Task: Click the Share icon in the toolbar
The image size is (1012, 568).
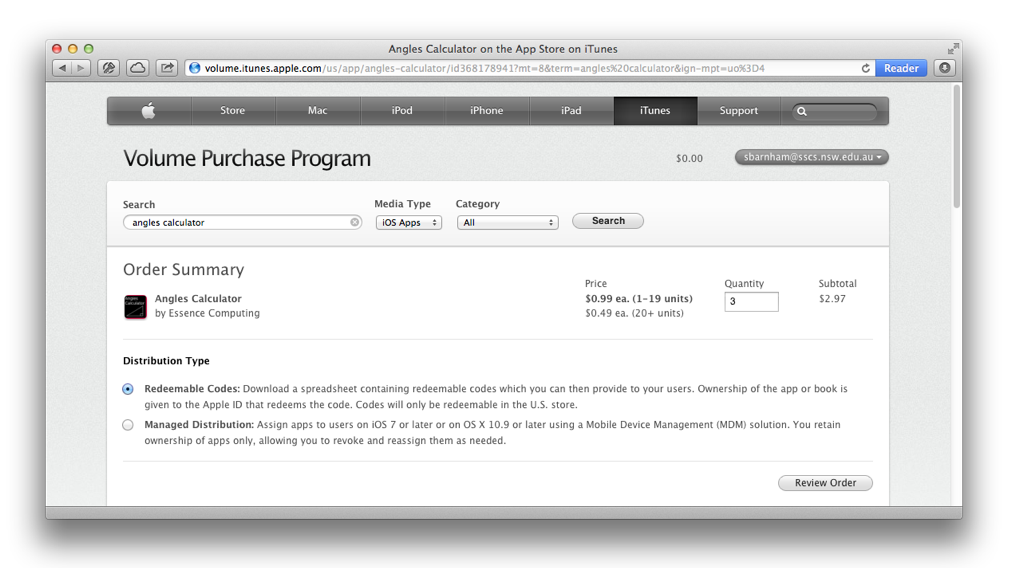Action: pos(167,68)
